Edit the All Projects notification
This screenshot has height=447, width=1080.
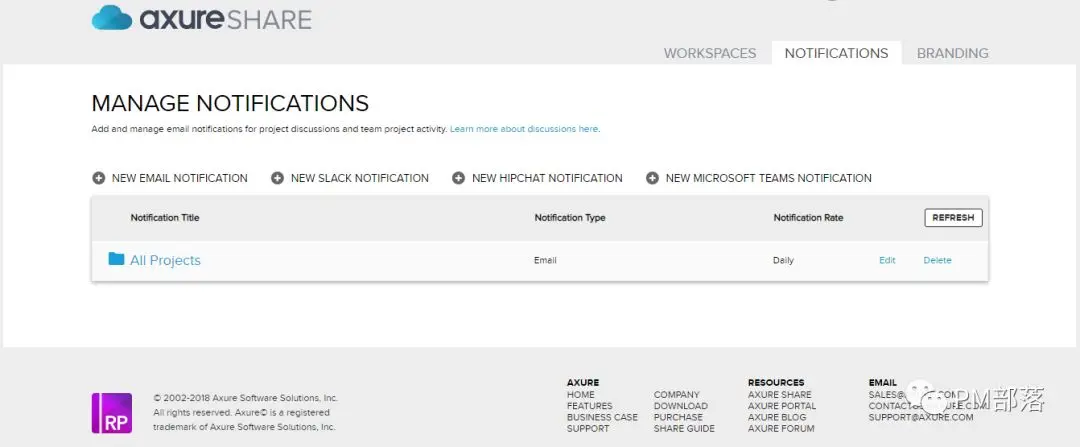pos(887,260)
